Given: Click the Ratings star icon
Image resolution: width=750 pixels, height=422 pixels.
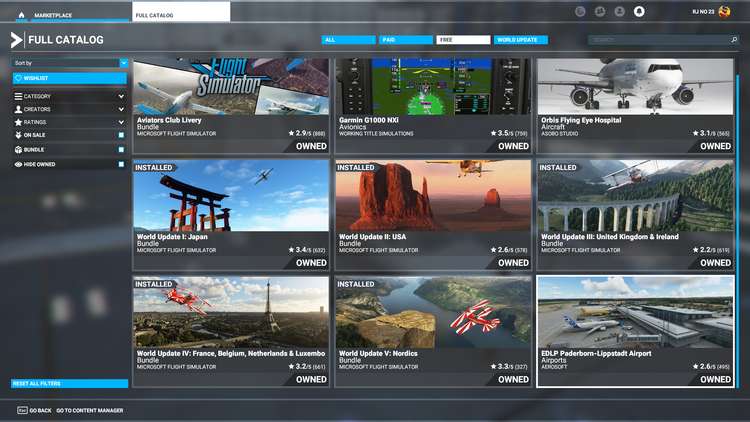Looking at the screenshot, I should (x=18, y=122).
